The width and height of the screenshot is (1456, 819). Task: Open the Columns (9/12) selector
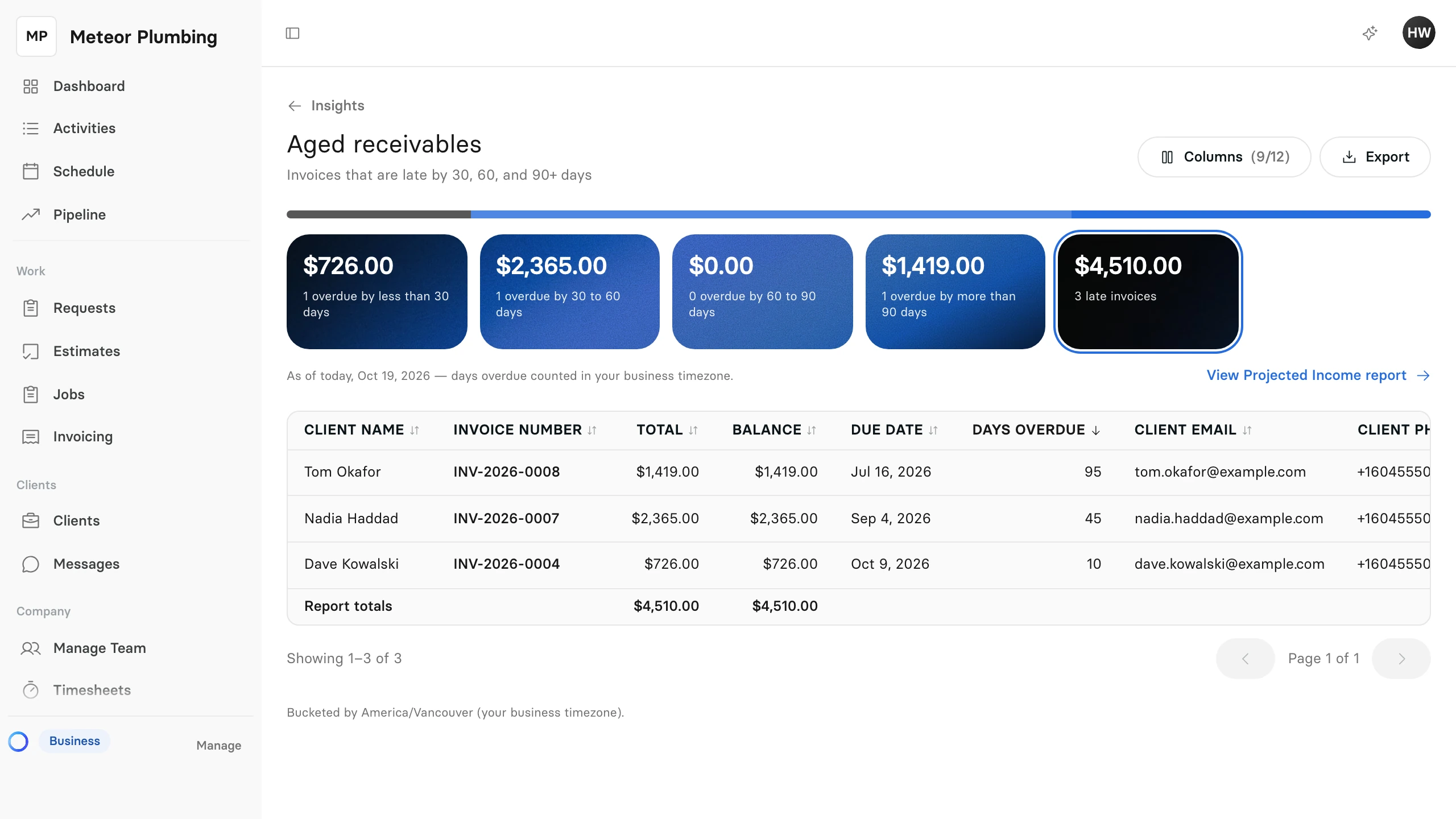[x=1224, y=157]
